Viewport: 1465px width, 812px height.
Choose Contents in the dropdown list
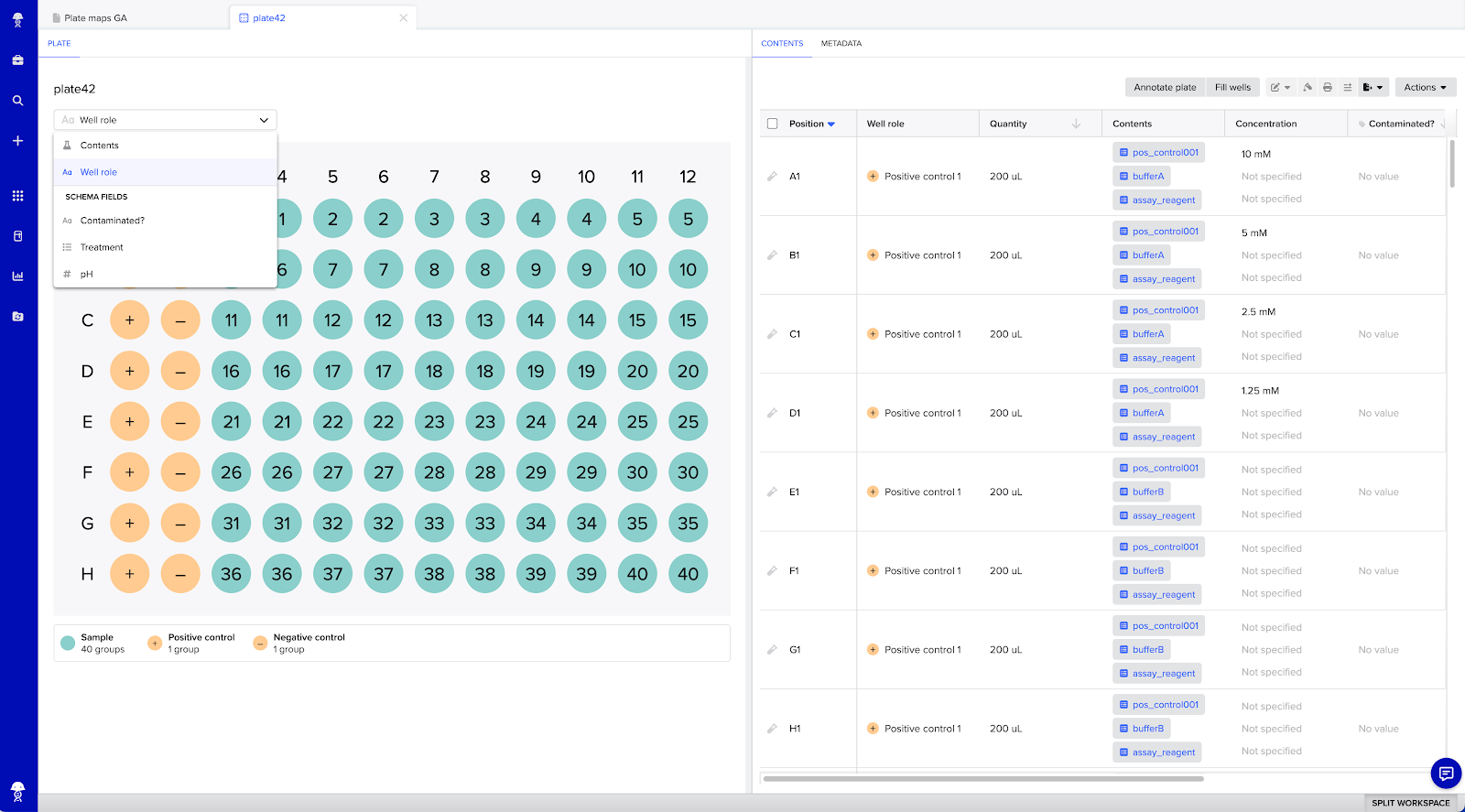(165, 146)
